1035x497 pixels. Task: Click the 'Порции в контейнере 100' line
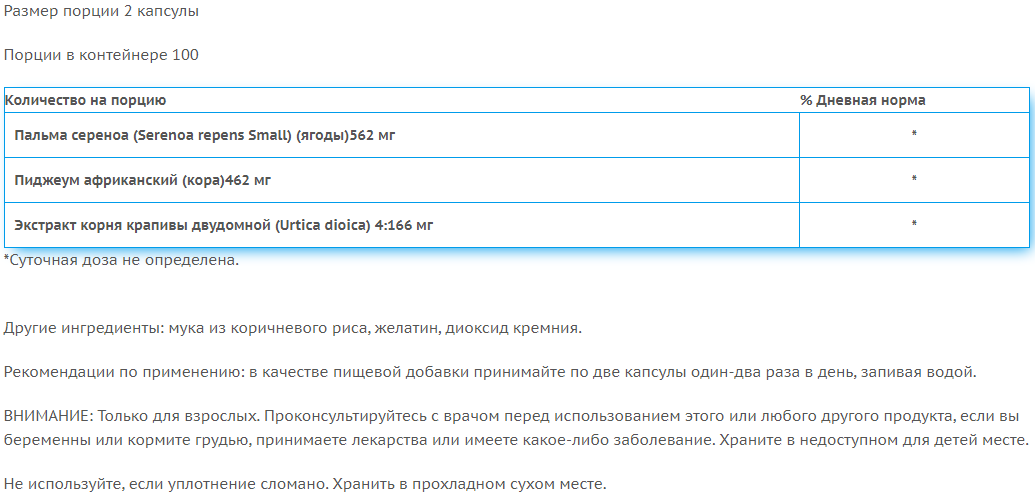(x=101, y=55)
